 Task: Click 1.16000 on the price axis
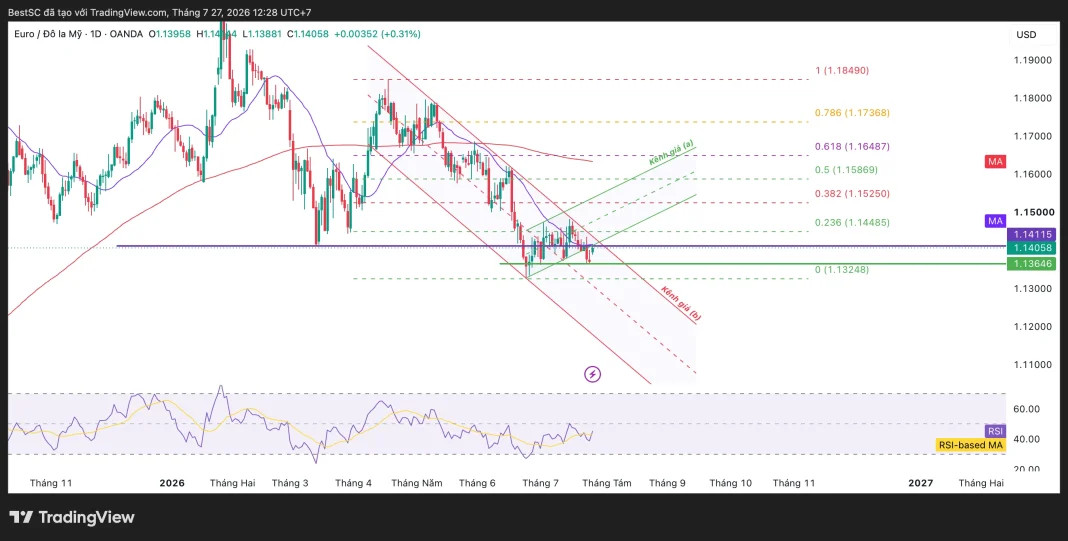point(1031,174)
